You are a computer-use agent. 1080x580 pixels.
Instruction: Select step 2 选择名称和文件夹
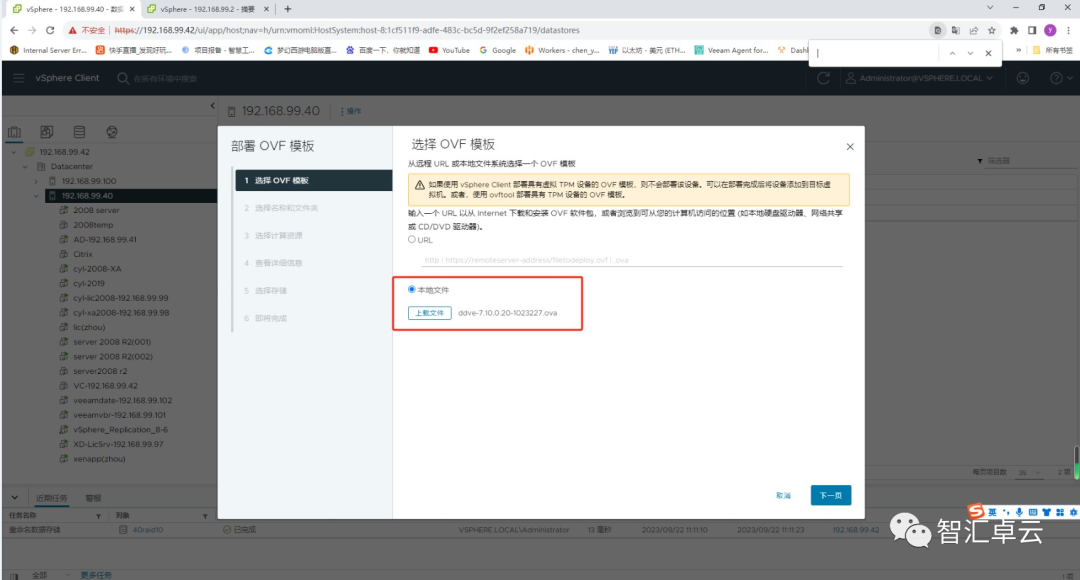280,208
